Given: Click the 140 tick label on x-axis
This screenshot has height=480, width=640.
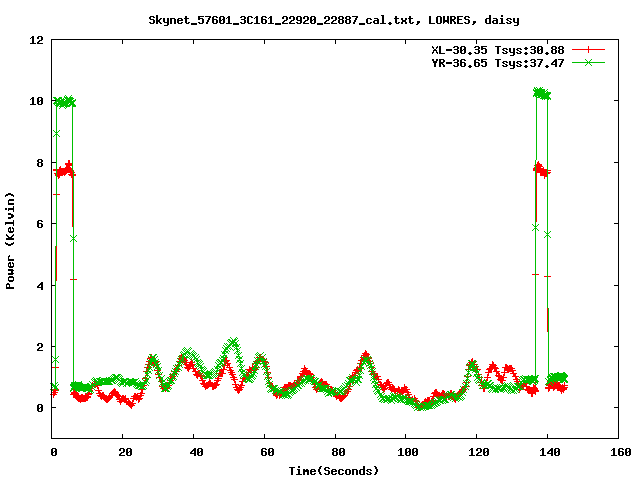Looking at the screenshot, I should coord(546,452).
